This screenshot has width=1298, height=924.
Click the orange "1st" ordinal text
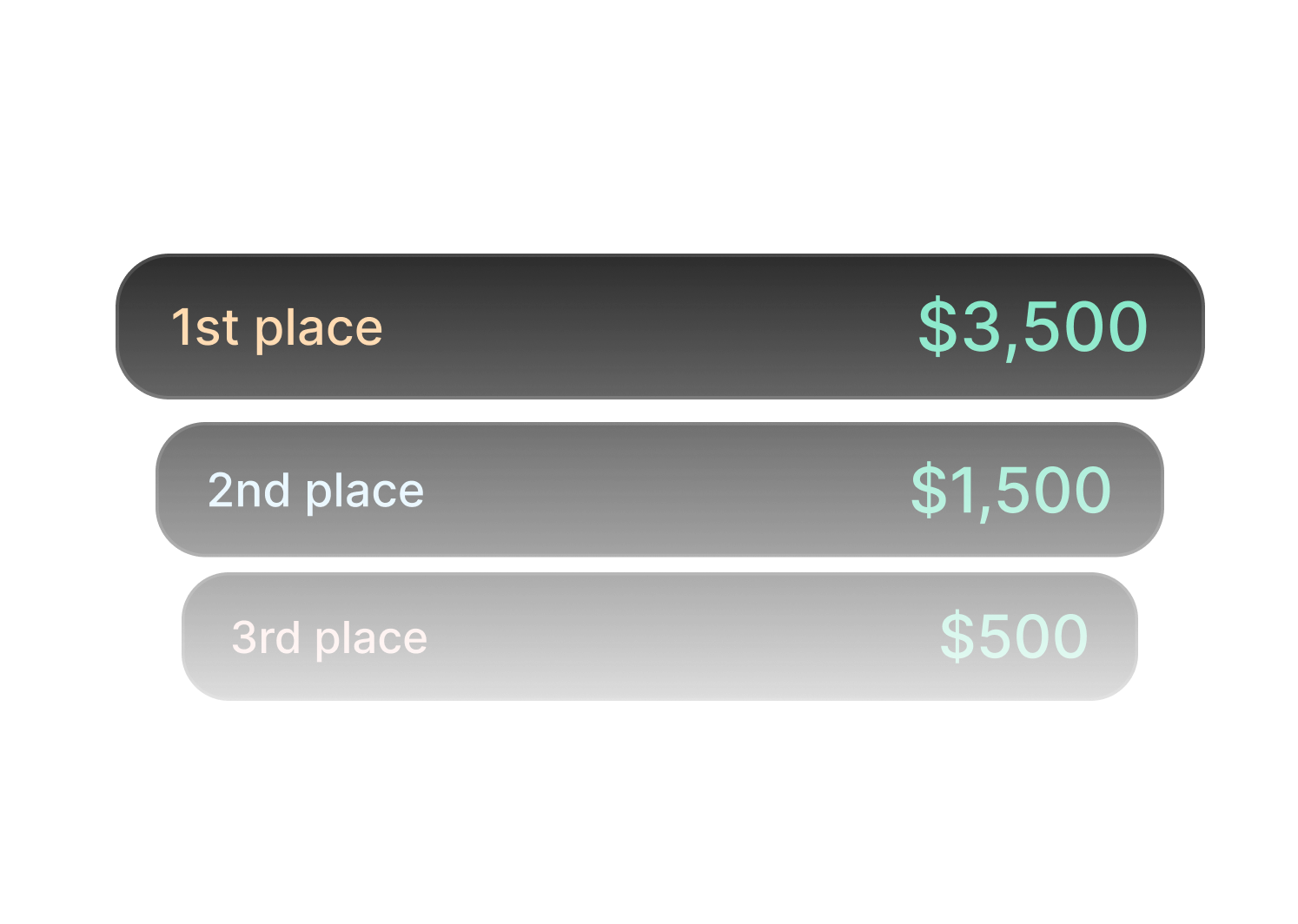tap(204, 327)
